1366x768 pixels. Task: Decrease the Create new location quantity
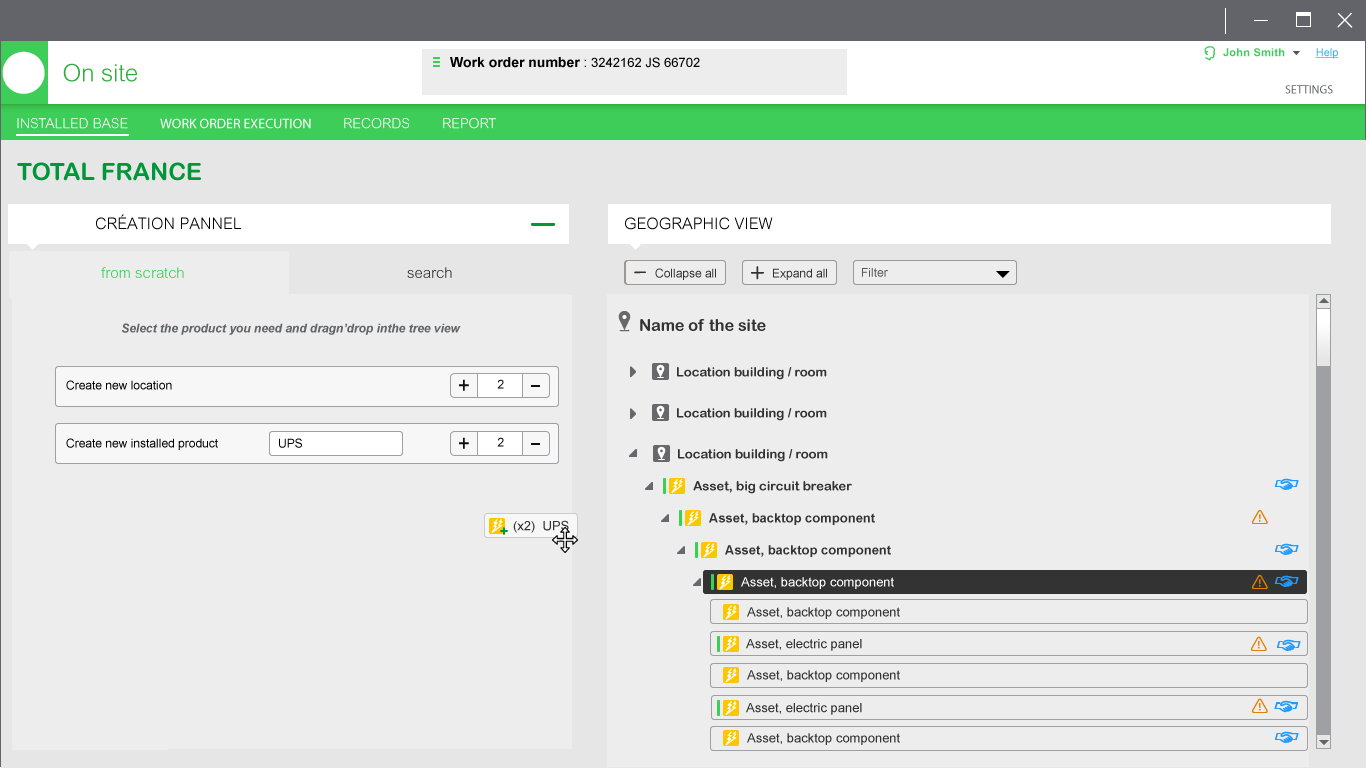point(536,386)
